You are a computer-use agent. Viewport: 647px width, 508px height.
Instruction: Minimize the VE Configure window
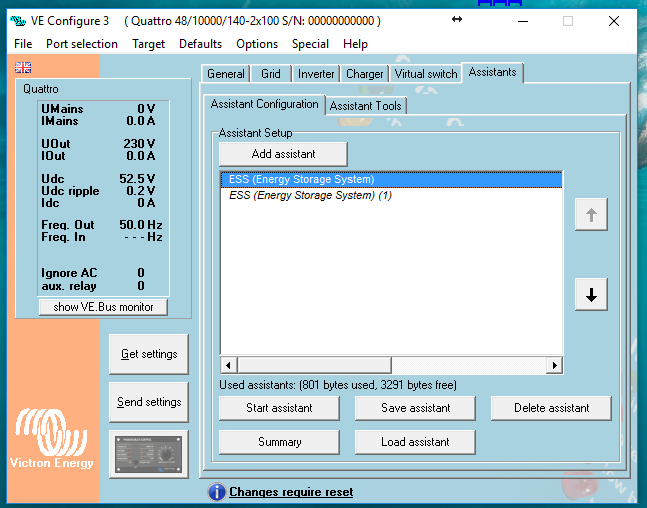[523, 21]
